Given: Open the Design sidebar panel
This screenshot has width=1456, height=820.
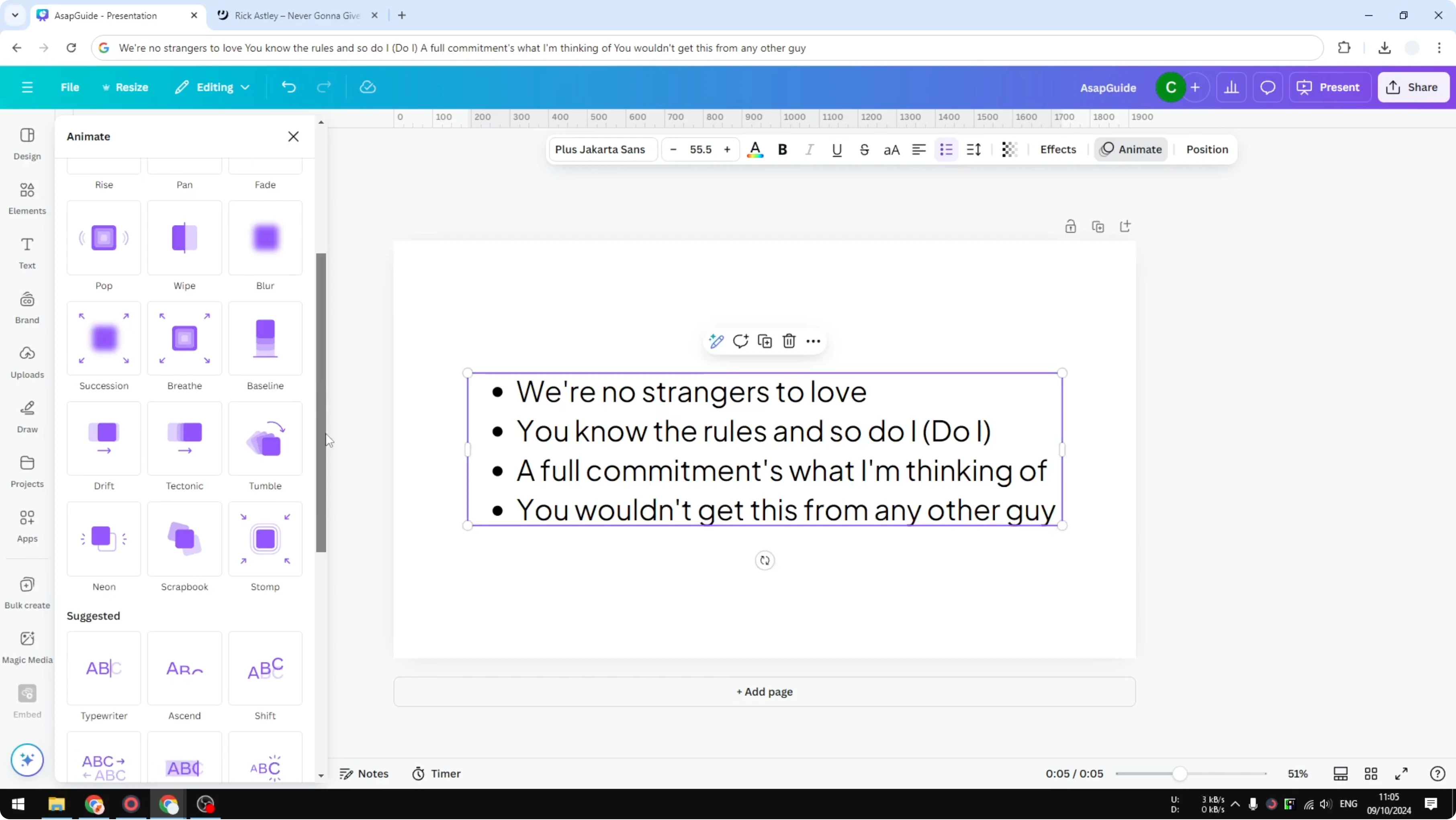Looking at the screenshot, I should (27, 144).
